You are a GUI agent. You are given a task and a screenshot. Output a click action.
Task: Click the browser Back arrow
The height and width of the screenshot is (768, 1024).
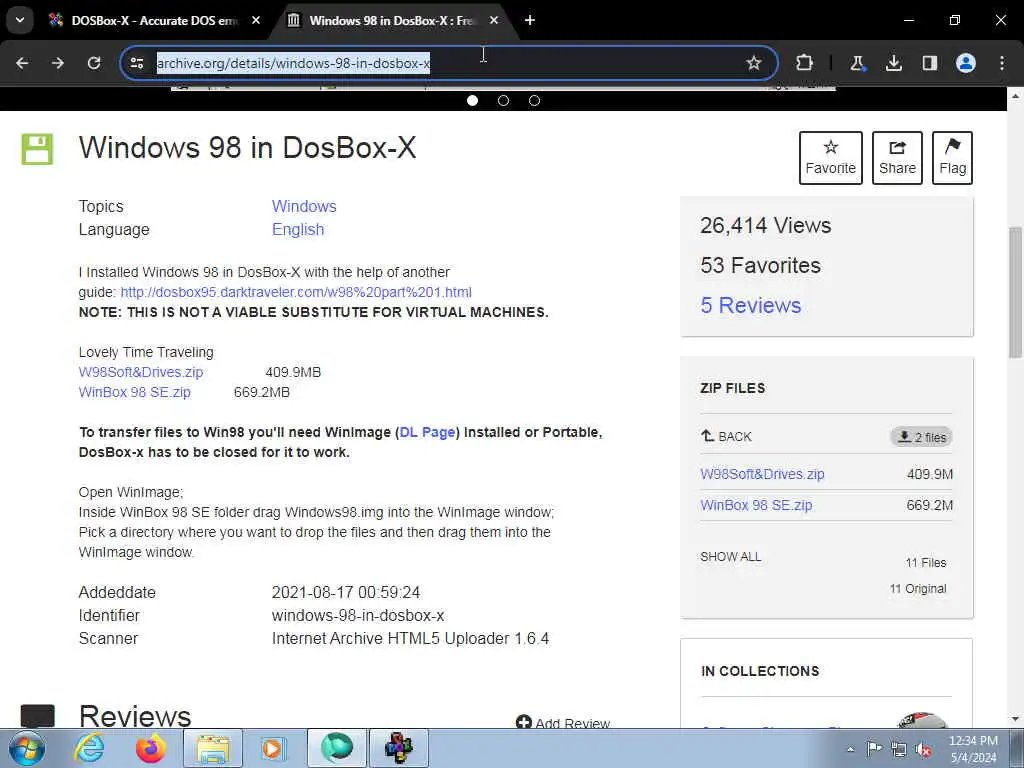pyautogui.click(x=22, y=63)
